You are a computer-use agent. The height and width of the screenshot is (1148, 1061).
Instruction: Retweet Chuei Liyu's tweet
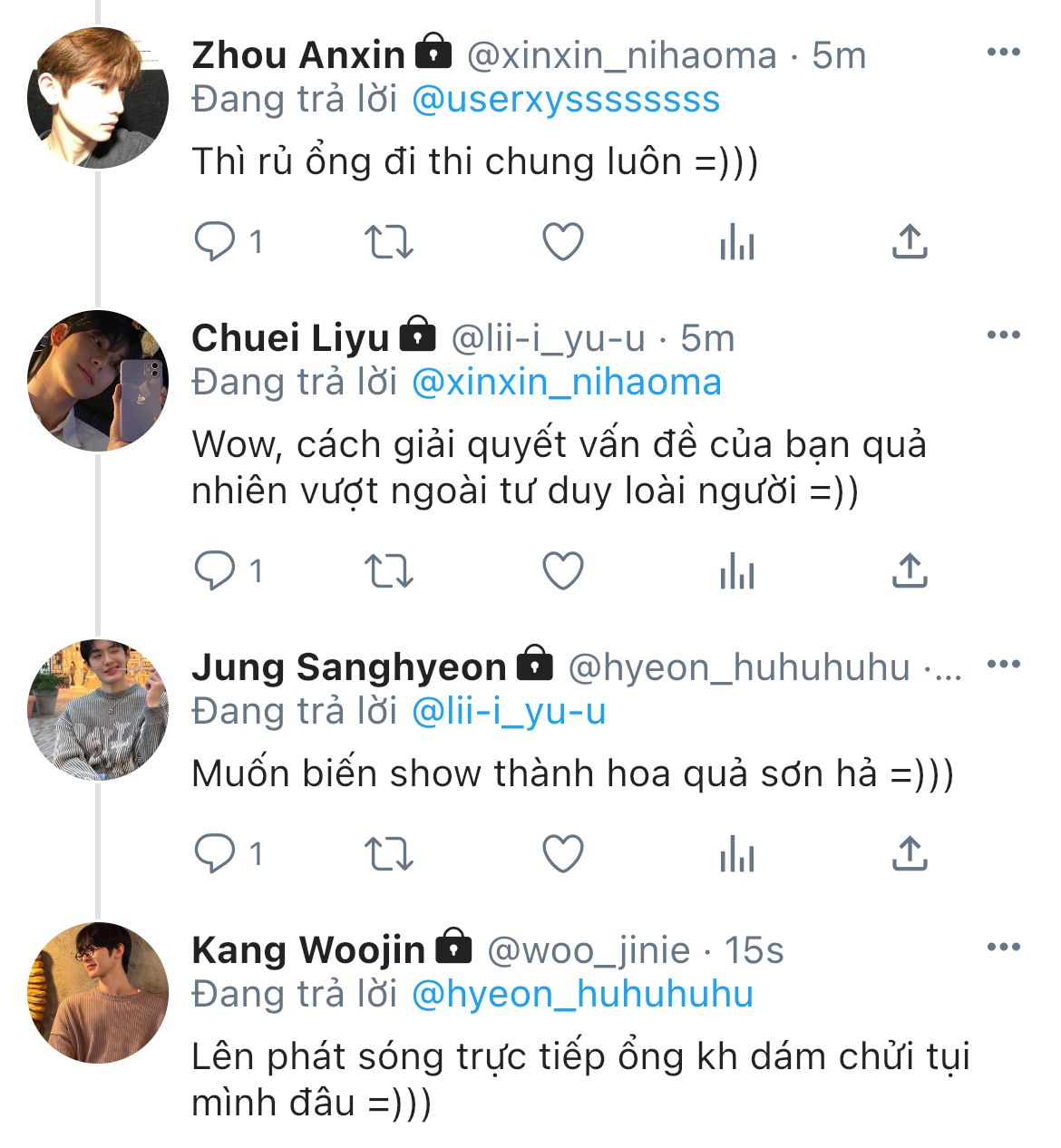[388, 571]
